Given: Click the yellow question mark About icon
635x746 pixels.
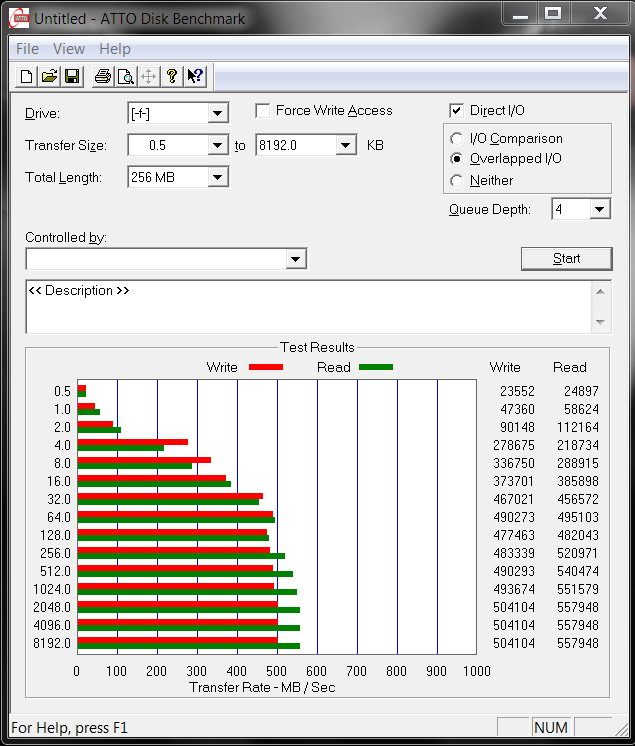Looking at the screenshot, I should pos(172,77).
